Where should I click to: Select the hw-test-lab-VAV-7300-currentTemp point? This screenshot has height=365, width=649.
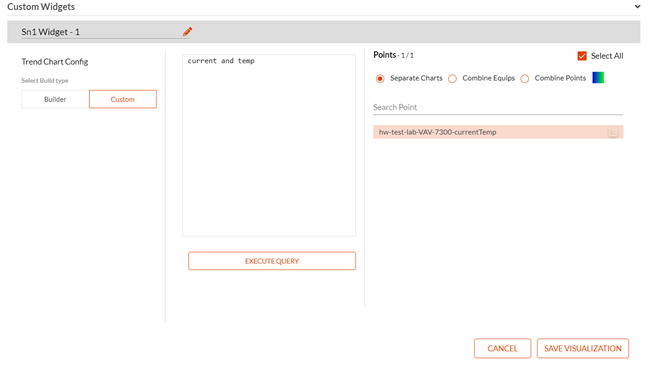point(498,132)
